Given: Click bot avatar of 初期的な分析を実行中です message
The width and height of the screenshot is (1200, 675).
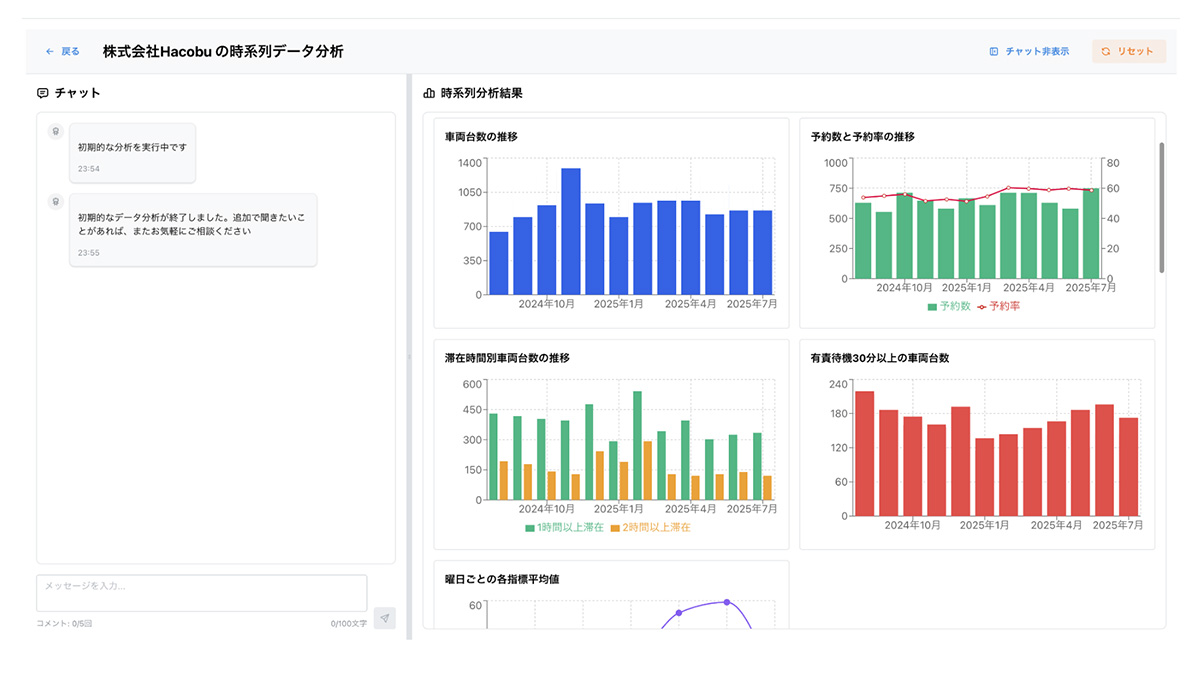Looking at the screenshot, I should point(56,131).
